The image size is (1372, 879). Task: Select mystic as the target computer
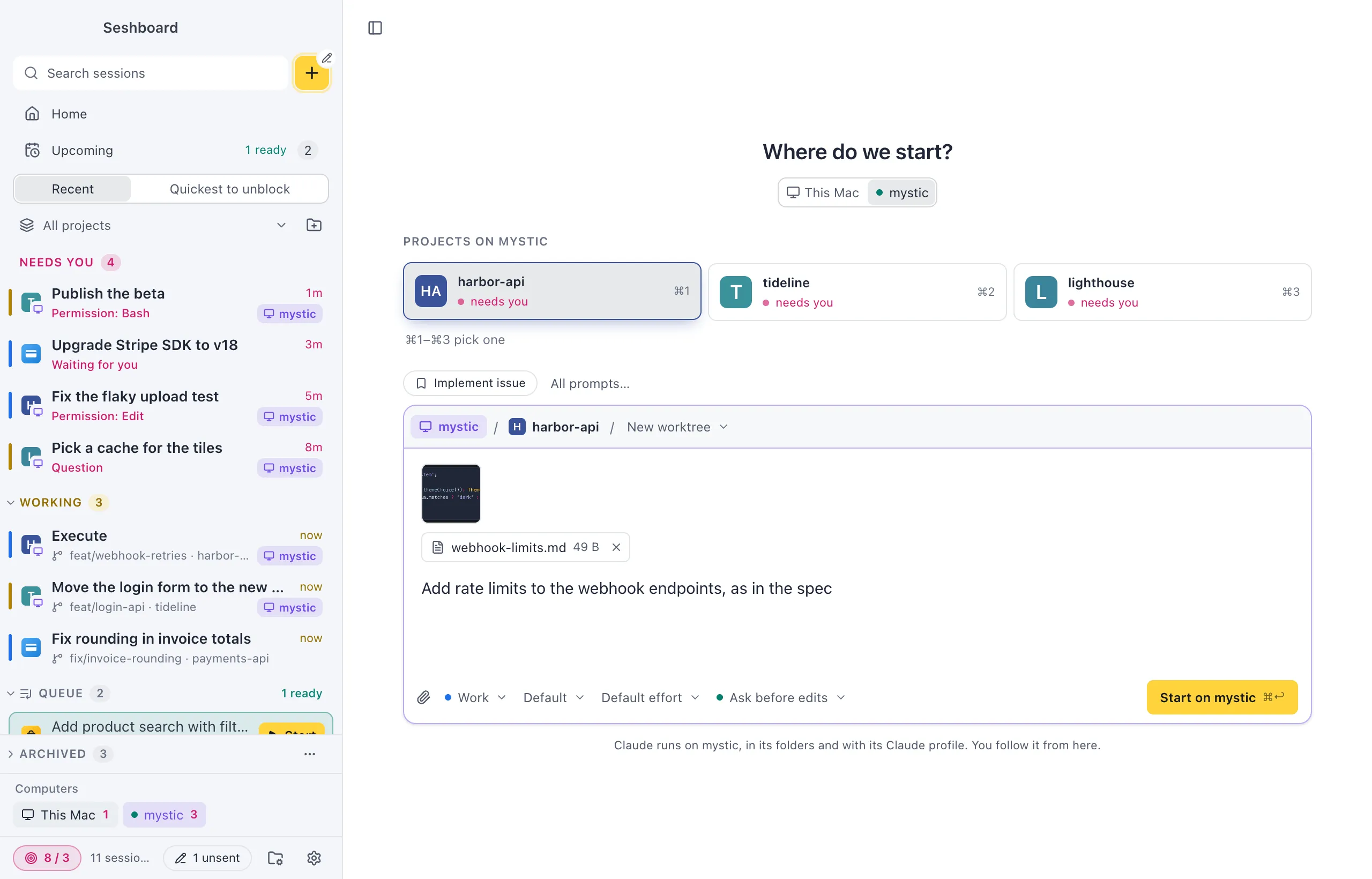[x=902, y=192]
